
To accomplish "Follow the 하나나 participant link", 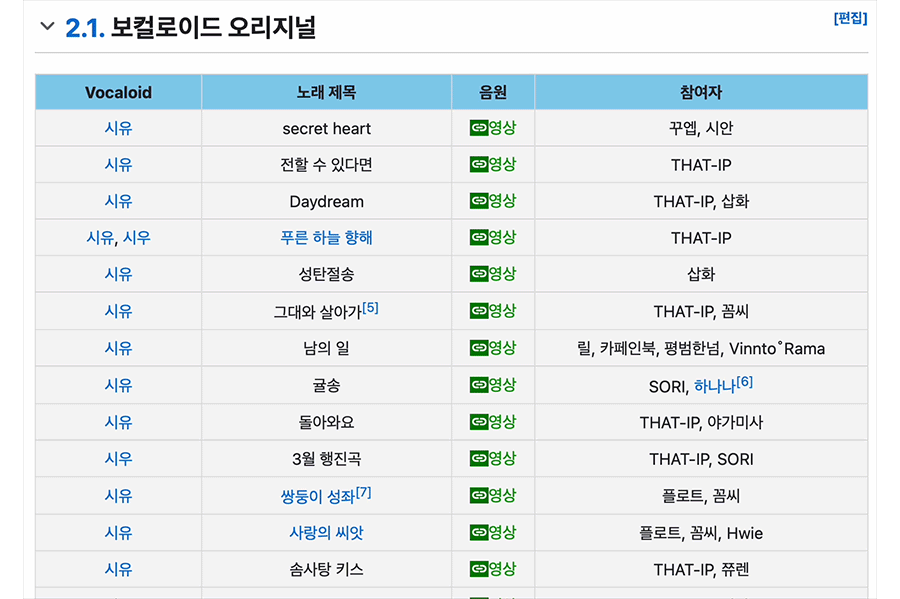I will [714, 386].
